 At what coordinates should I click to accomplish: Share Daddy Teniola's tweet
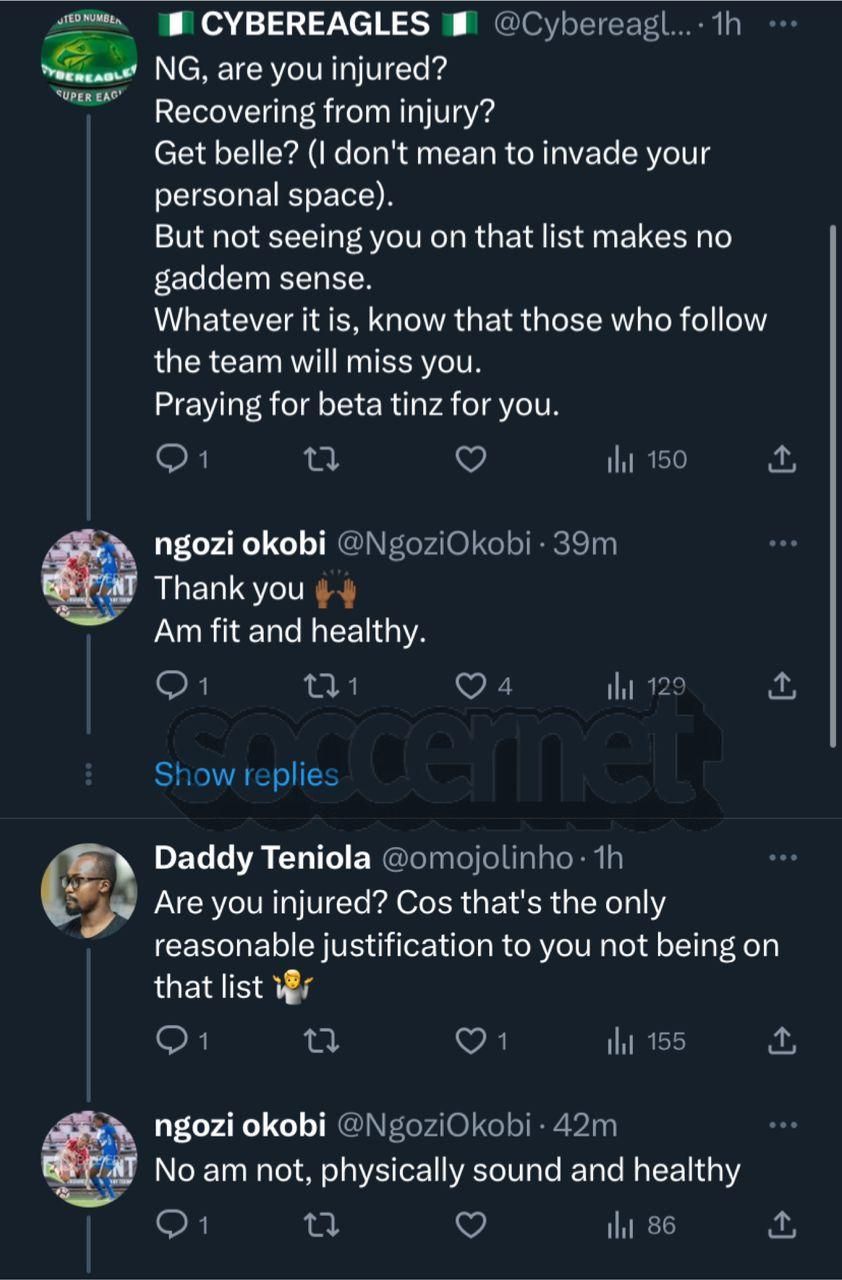tap(782, 1041)
